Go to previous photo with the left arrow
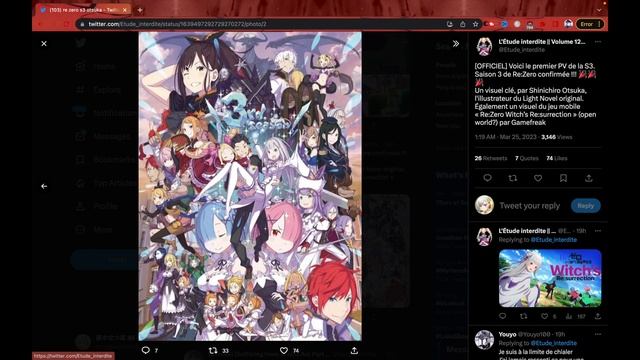Viewport: 640px width, 360px height. 44,186
